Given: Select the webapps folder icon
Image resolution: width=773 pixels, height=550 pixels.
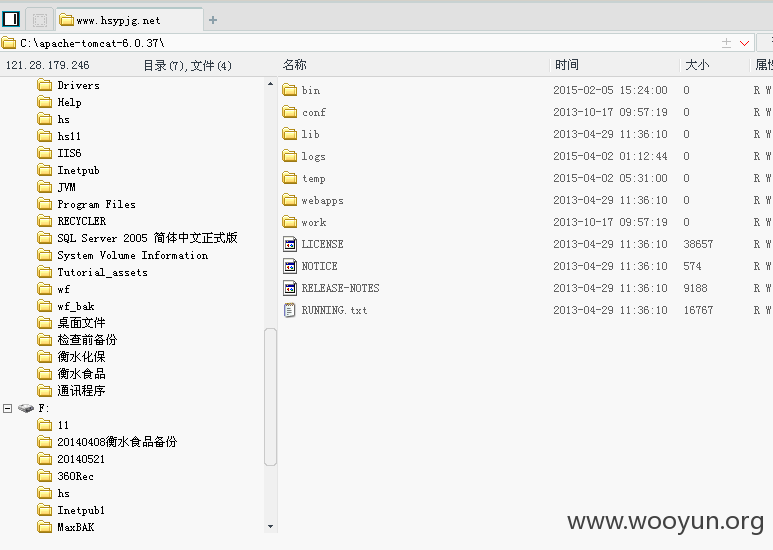Looking at the screenshot, I should point(290,200).
